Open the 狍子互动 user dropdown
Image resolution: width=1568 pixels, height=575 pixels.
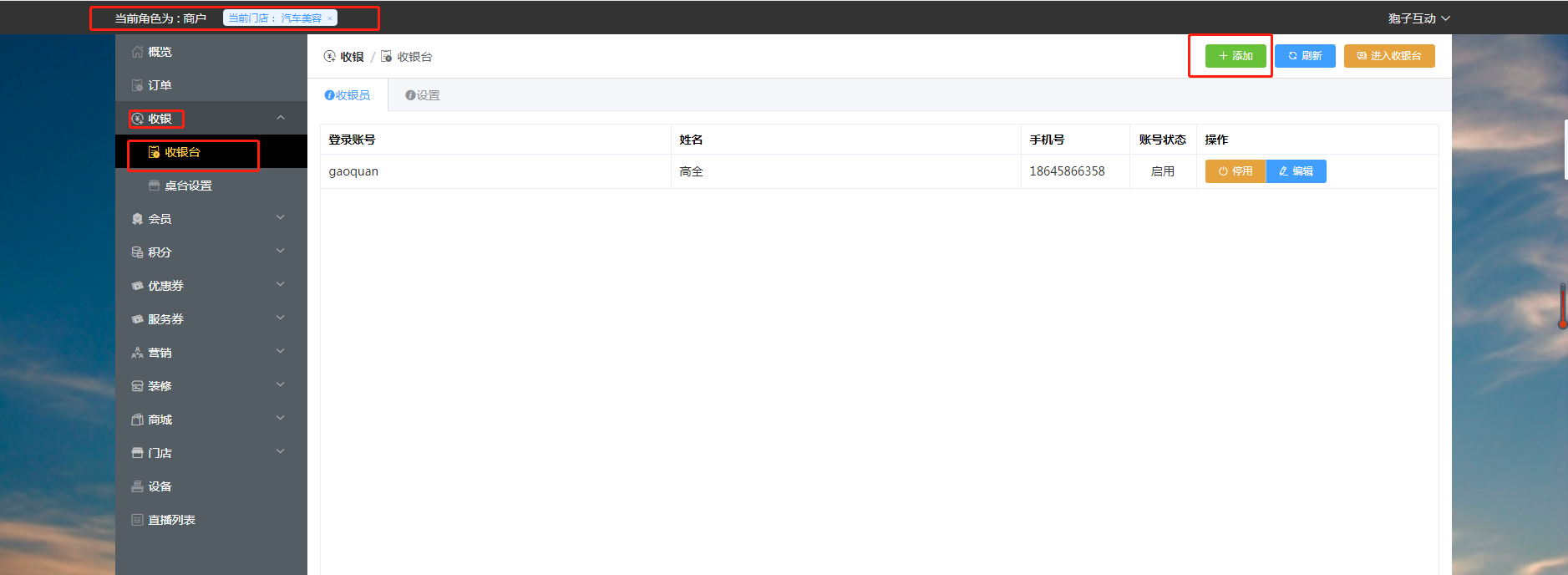coord(1418,18)
